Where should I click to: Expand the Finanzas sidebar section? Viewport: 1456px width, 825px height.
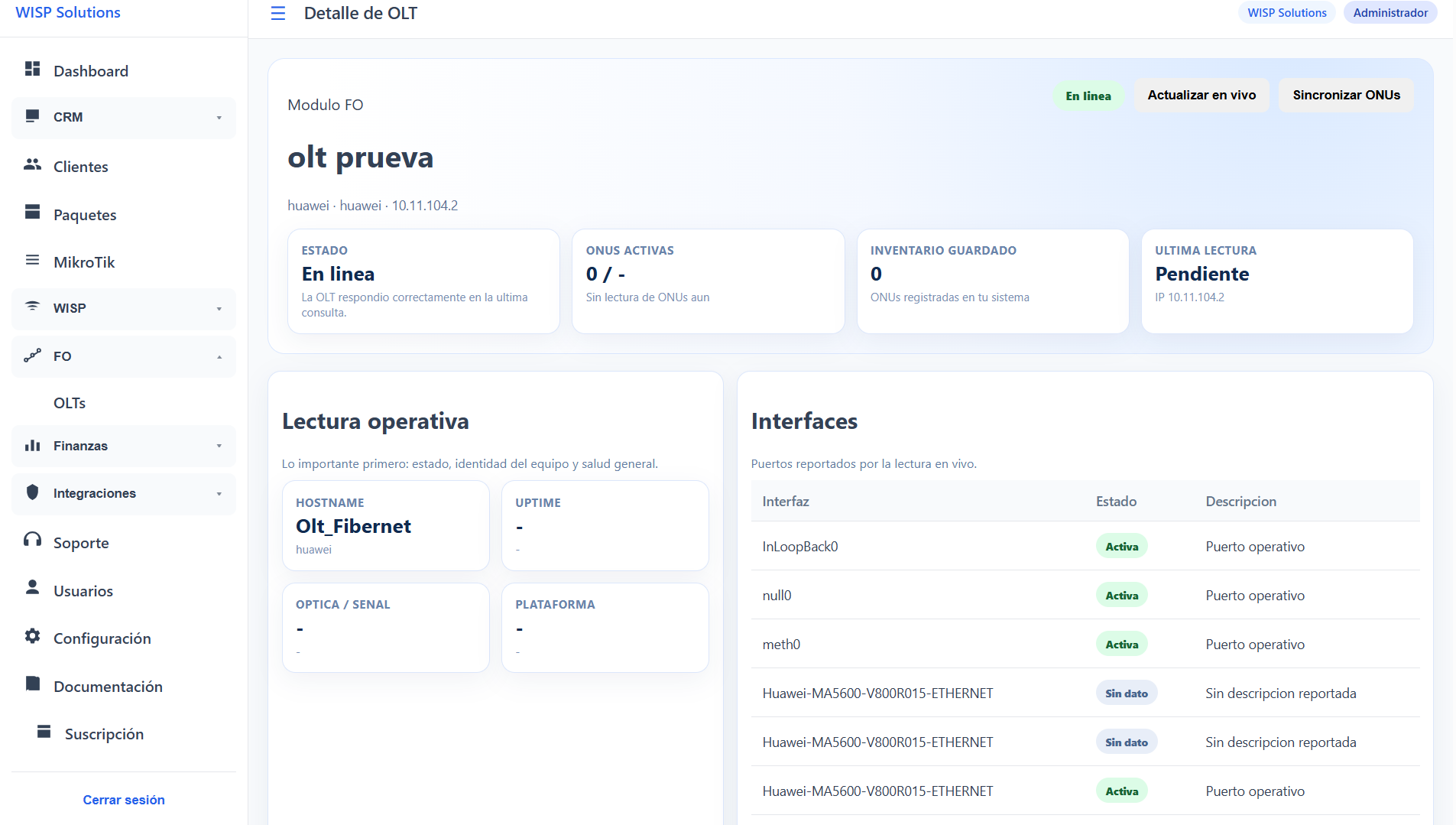124,446
